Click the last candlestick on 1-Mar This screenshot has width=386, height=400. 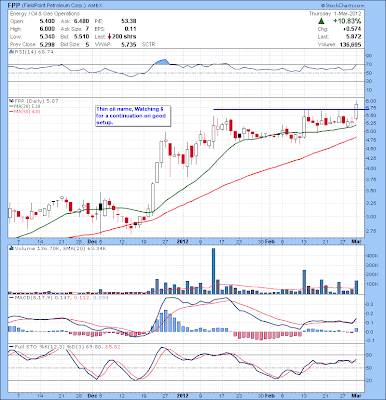pos(356,111)
